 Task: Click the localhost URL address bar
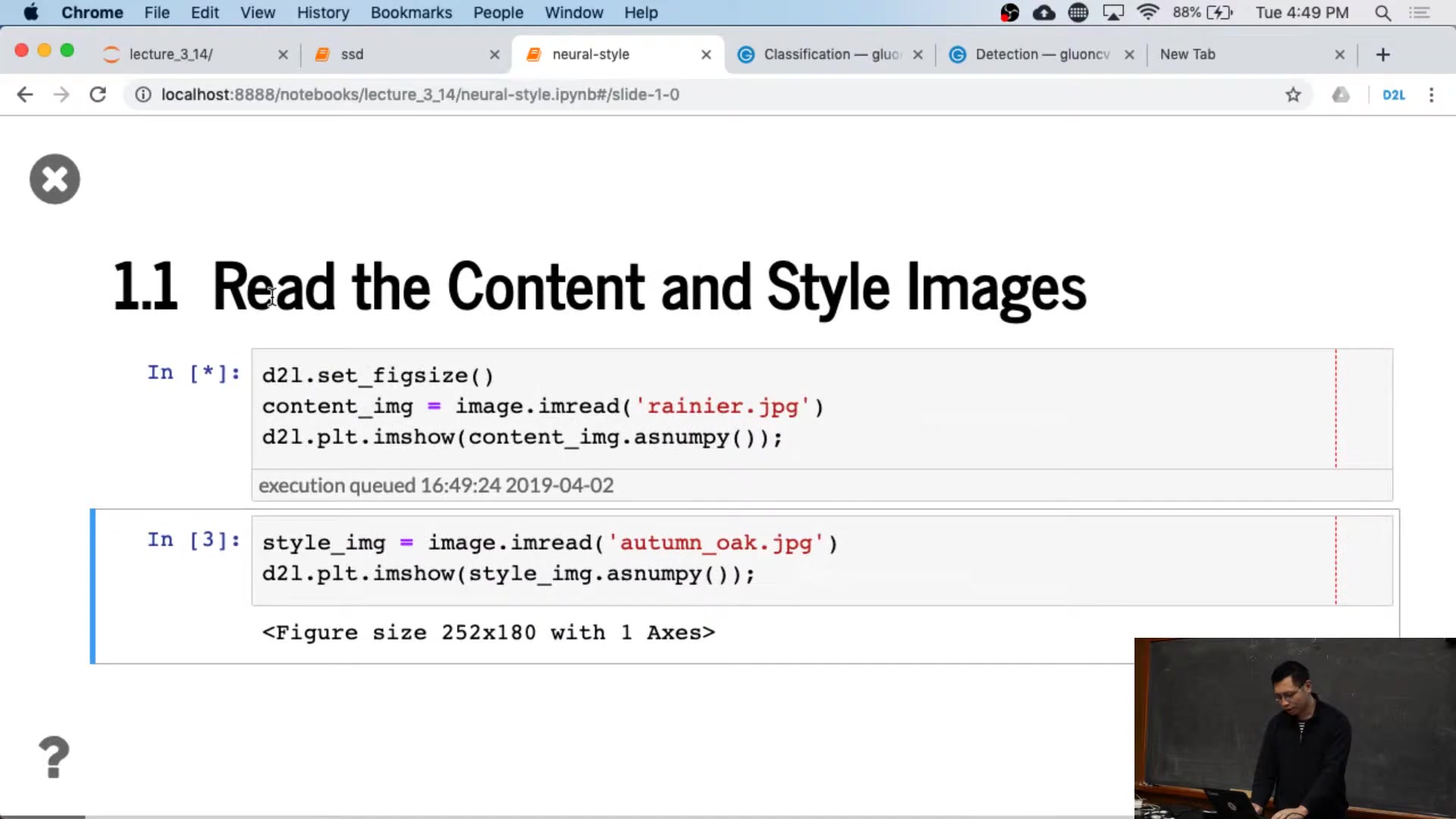click(717, 95)
